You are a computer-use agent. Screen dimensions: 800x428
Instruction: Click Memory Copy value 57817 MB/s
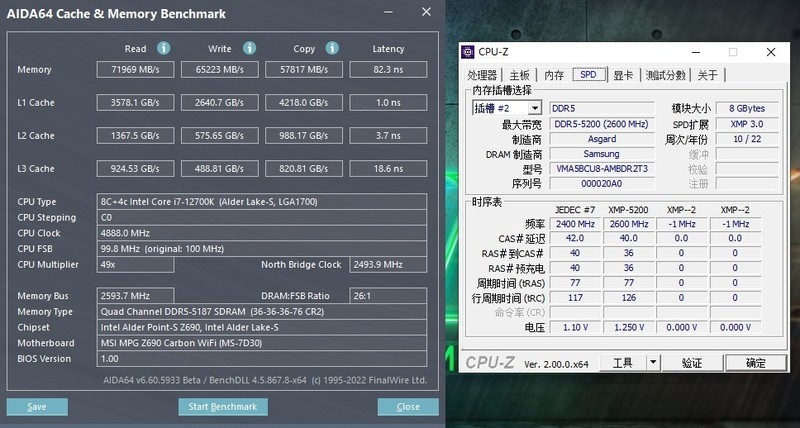click(x=304, y=69)
